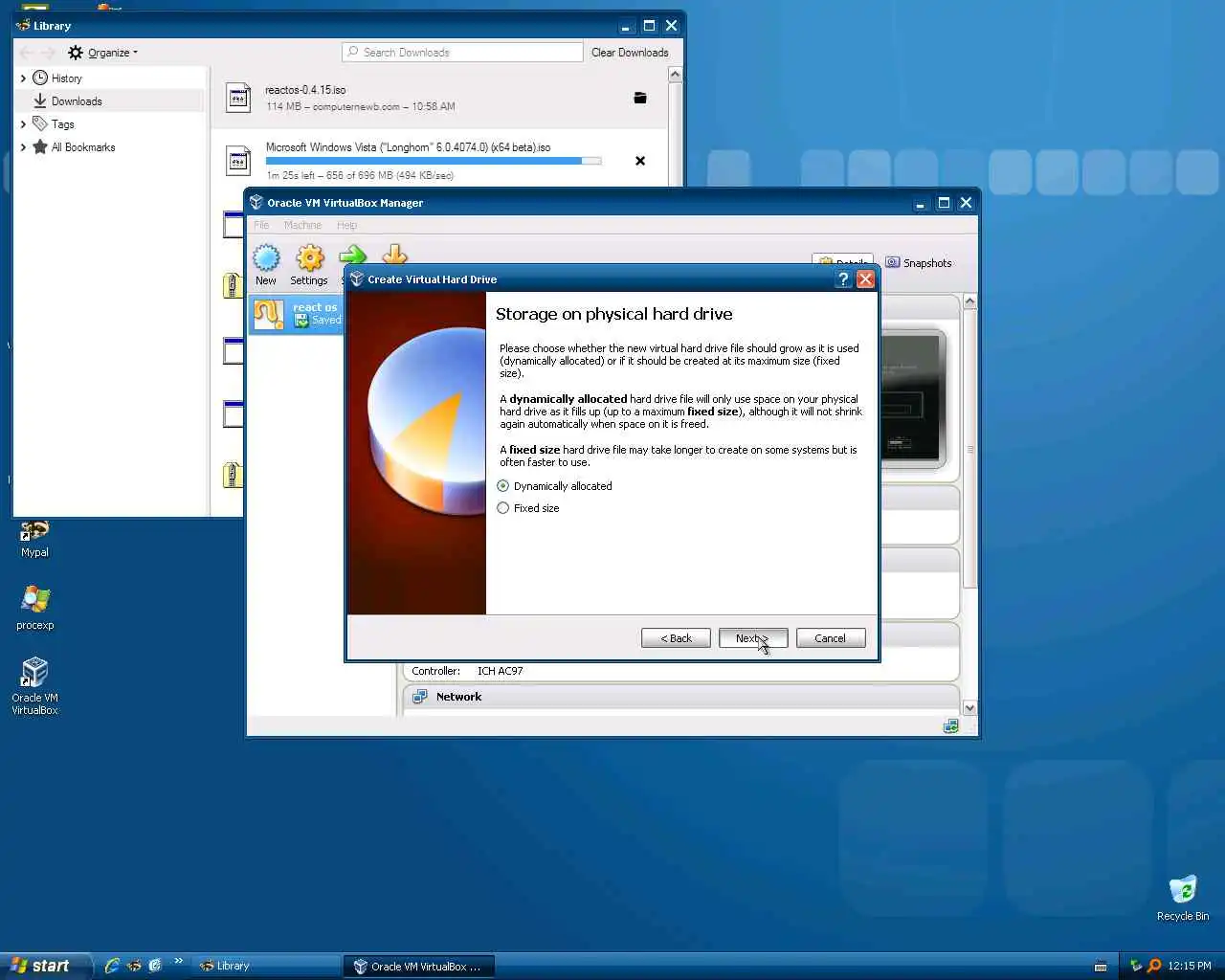Select the Downloads entry in Library sidebar
The width and height of the screenshot is (1225, 980).
[110, 100]
